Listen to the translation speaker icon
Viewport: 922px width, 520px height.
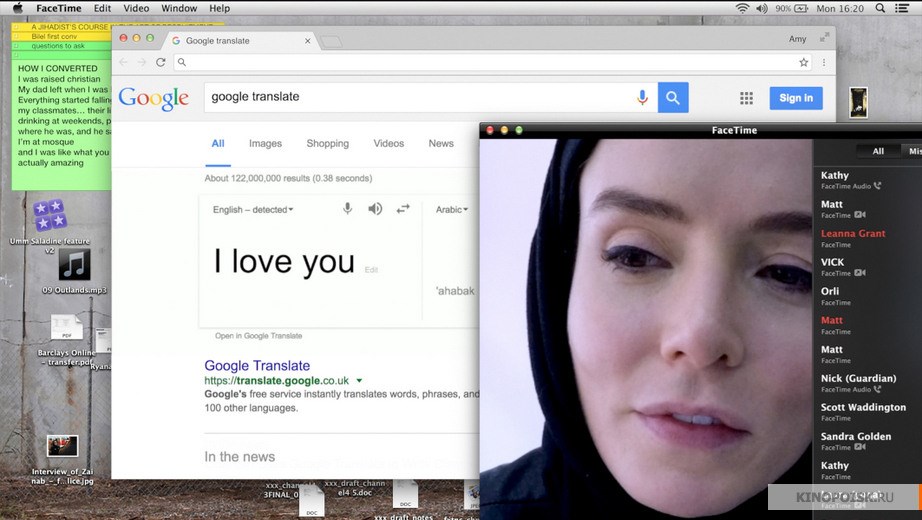coord(375,209)
